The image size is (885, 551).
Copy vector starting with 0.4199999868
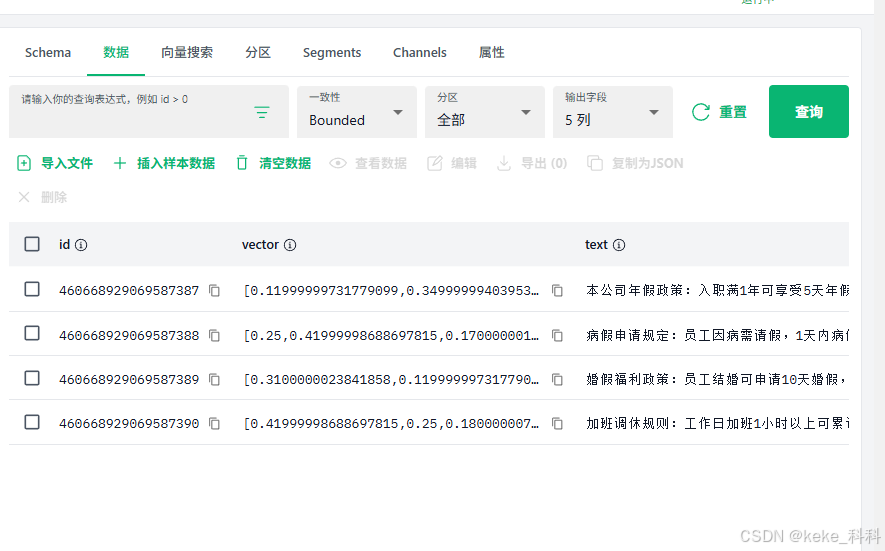tap(557, 423)
